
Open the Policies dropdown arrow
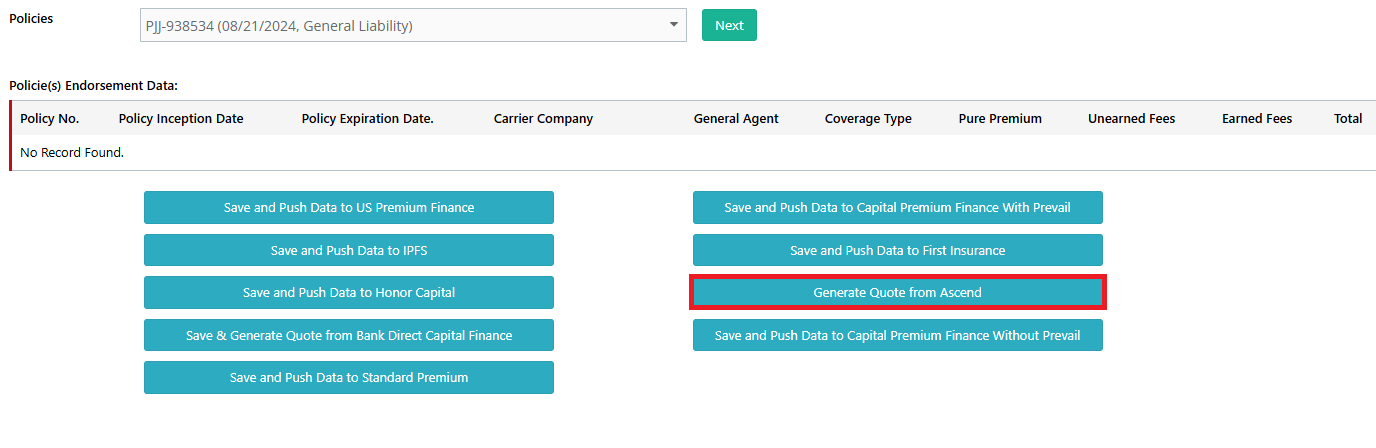[x=673, y=26]
